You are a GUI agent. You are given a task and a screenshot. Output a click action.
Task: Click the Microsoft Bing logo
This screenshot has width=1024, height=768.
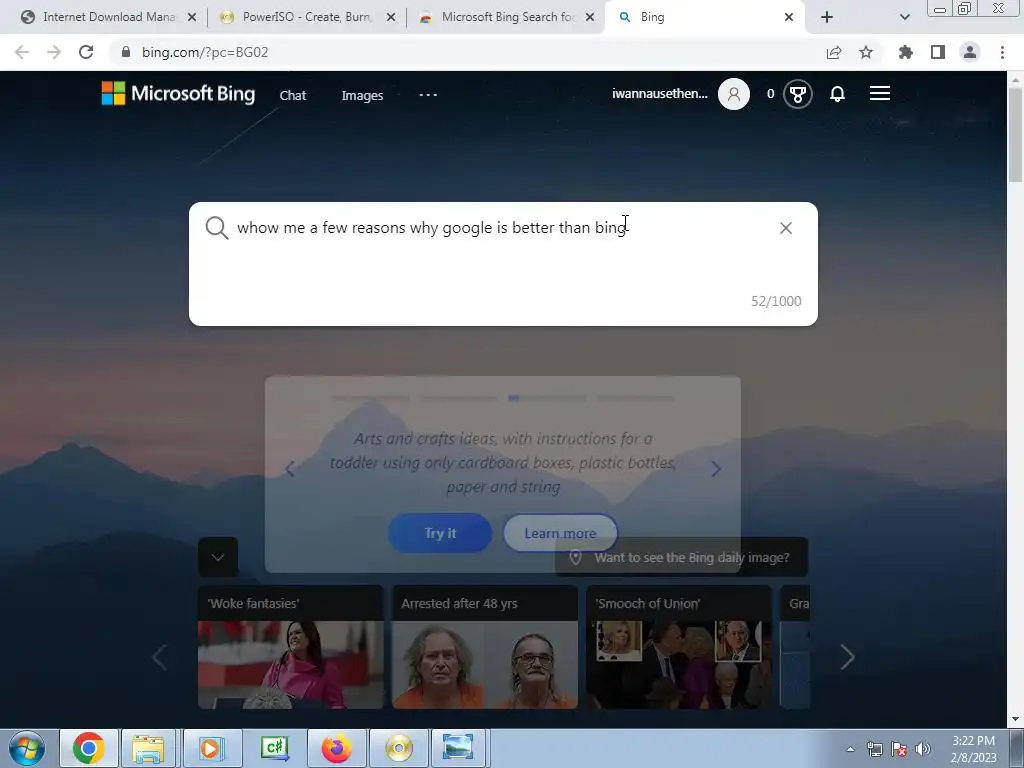coord(178,93)
